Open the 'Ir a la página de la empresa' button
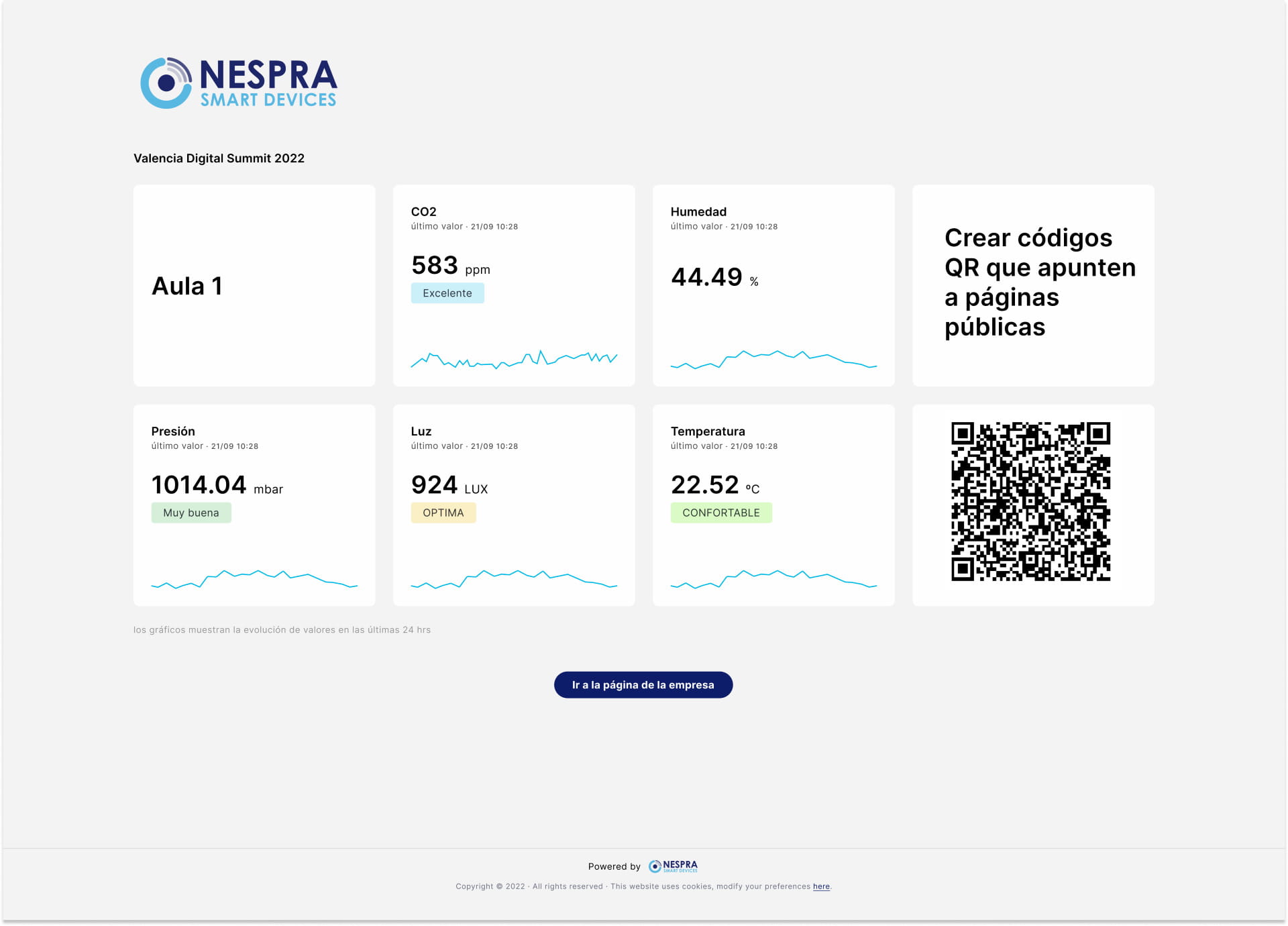Image resolution: width=1288 pixels, height=926 pixels. [643, 684]
